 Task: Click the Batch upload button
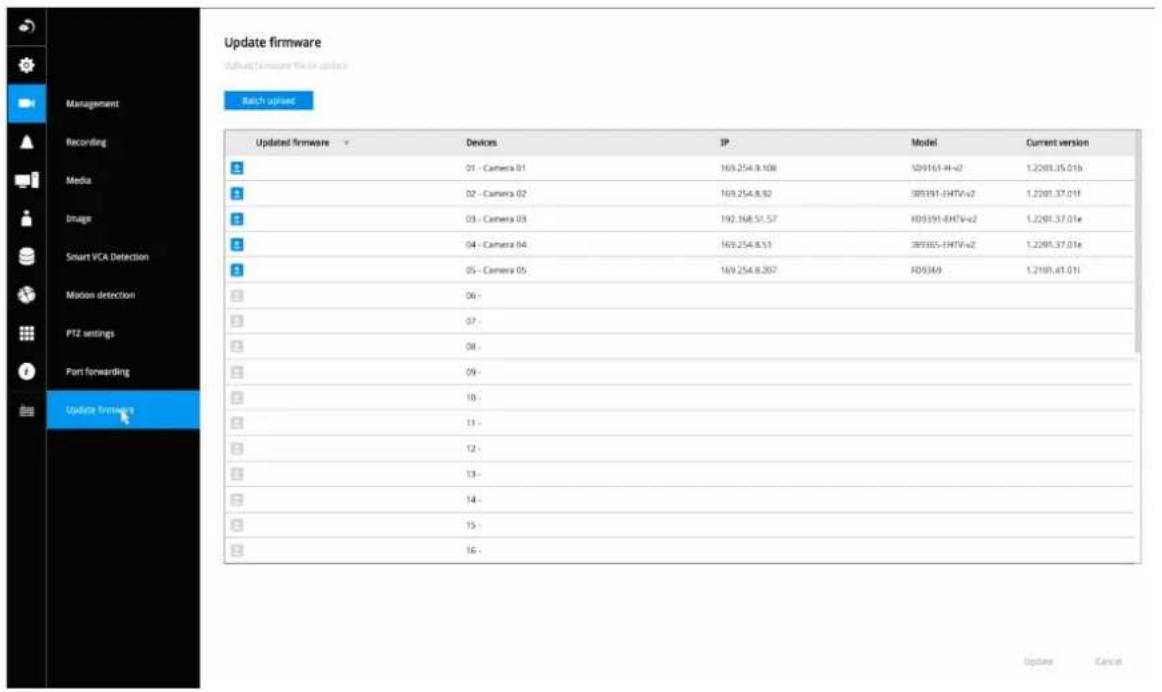click(x=269, y=101)
